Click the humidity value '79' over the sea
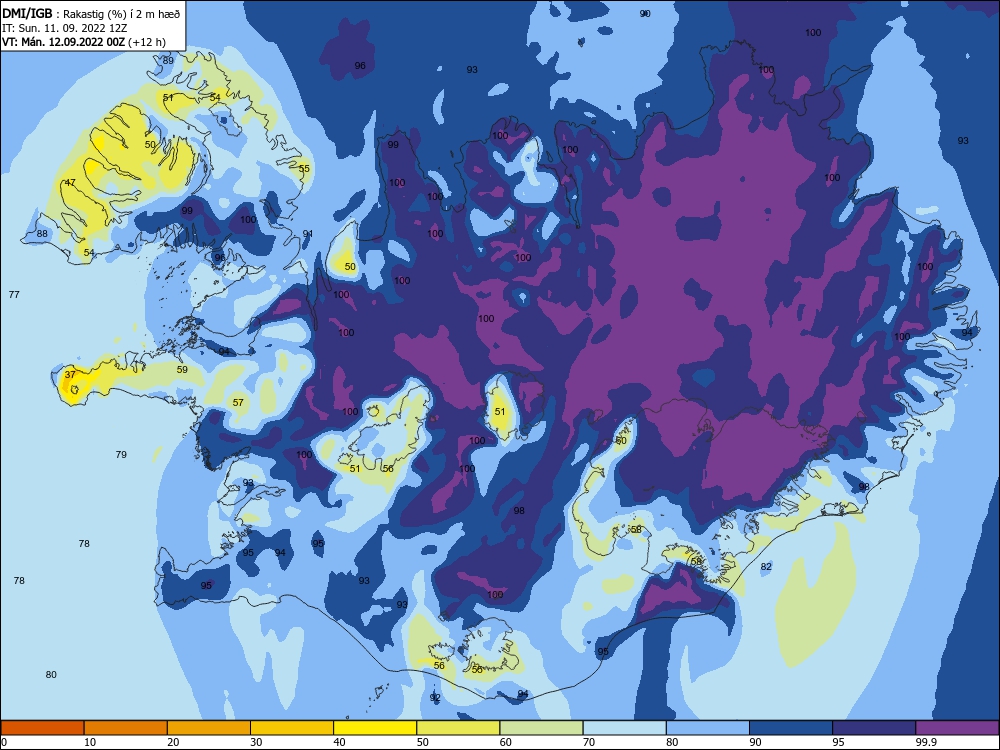 click(121, 455)
